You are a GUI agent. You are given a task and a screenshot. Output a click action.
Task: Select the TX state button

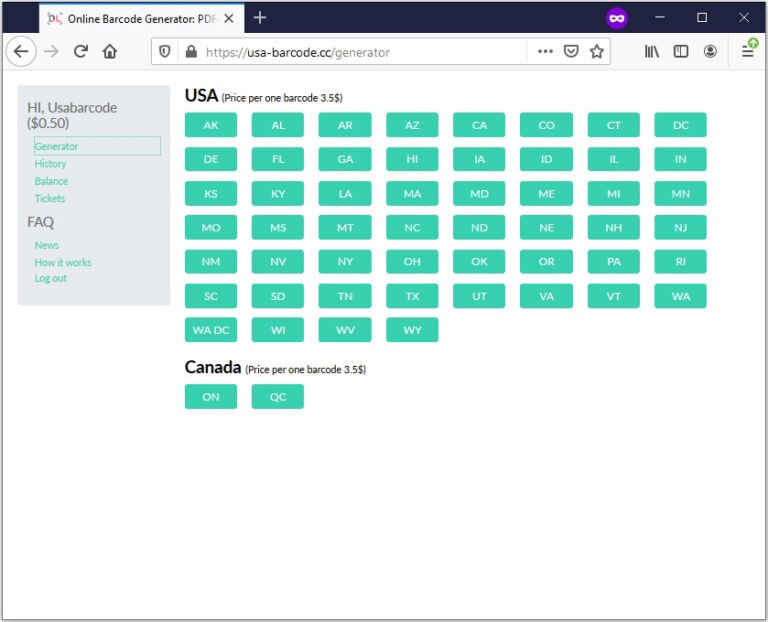(412, 296)
